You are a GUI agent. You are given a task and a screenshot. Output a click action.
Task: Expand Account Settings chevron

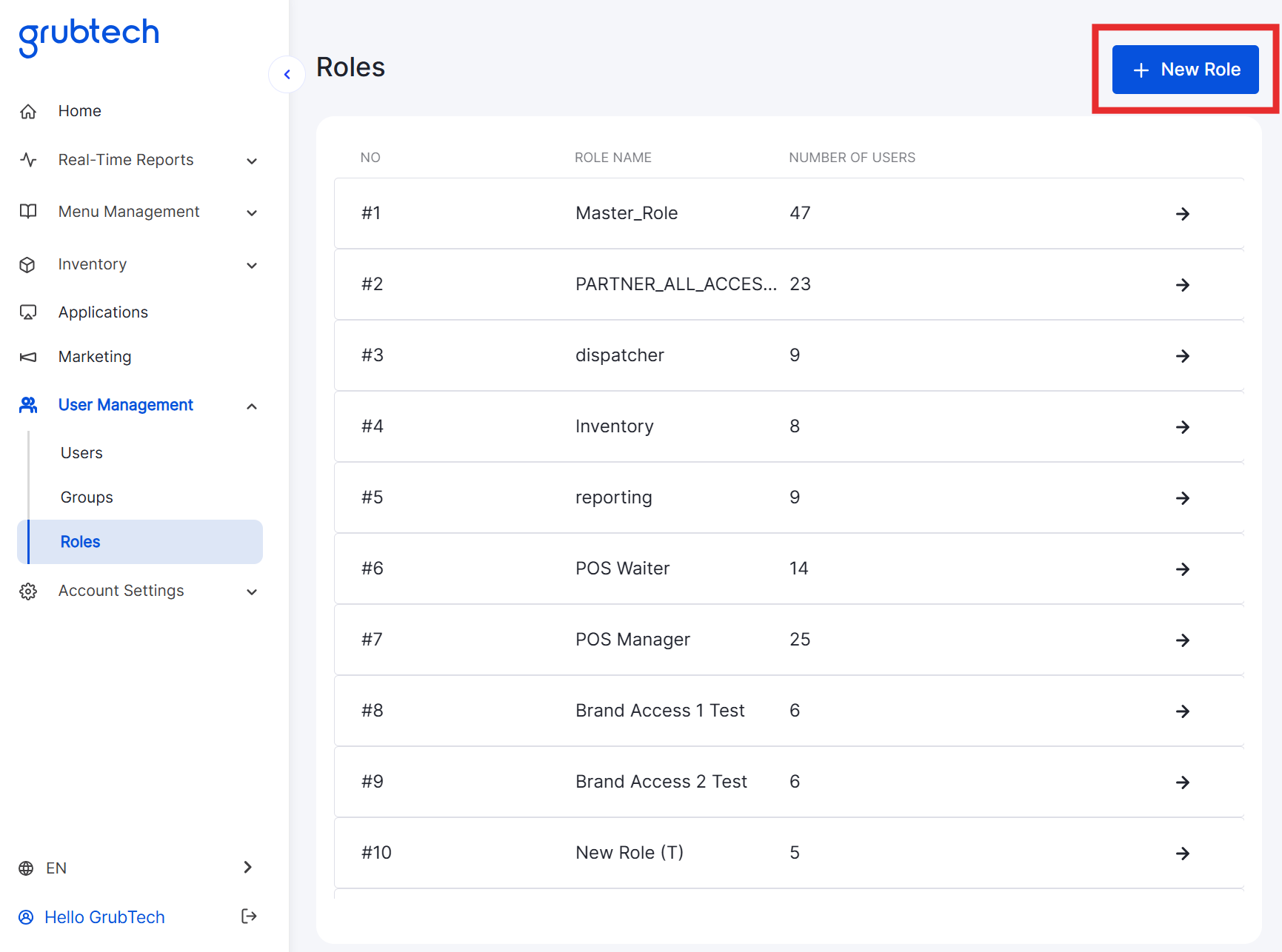[252, 591]
